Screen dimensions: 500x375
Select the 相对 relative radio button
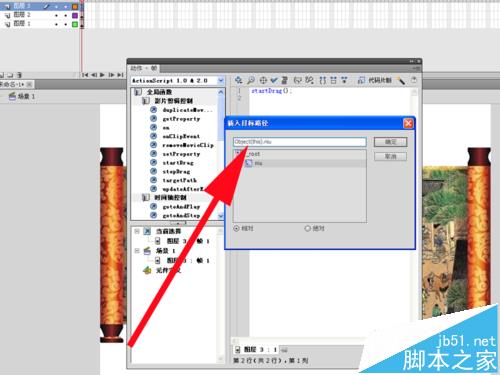236,229
